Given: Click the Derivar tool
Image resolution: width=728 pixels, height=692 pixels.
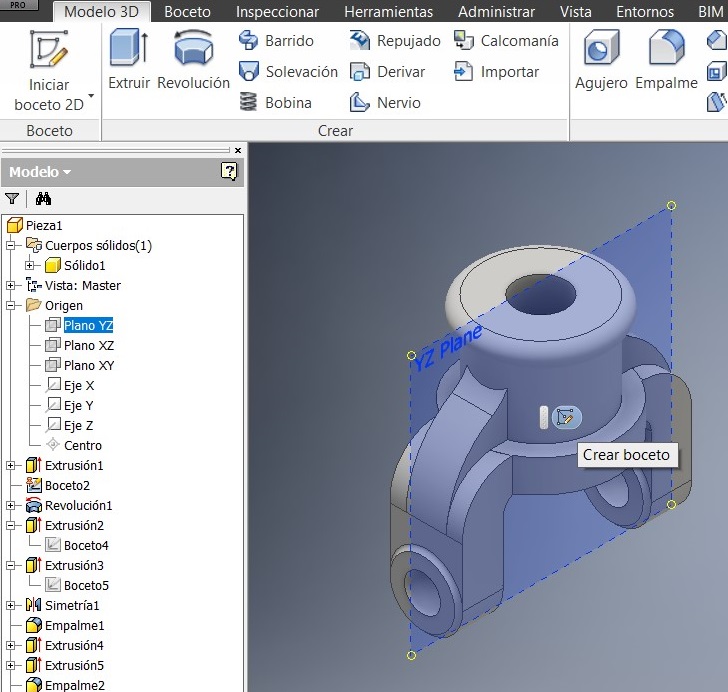Looking at the screenshot, I should click(x=387, y=72).
